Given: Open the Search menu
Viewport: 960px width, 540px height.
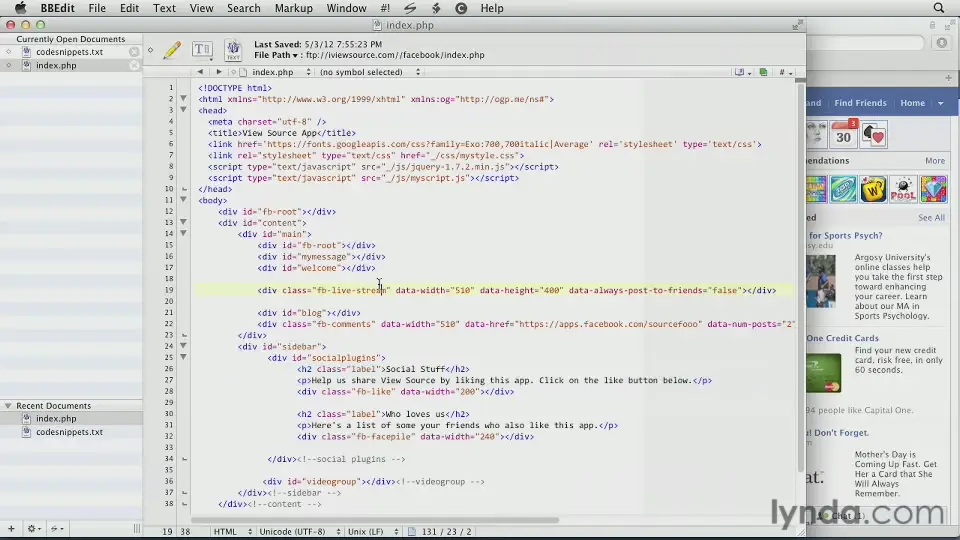Looking at the screenshot, I should 244,8.
